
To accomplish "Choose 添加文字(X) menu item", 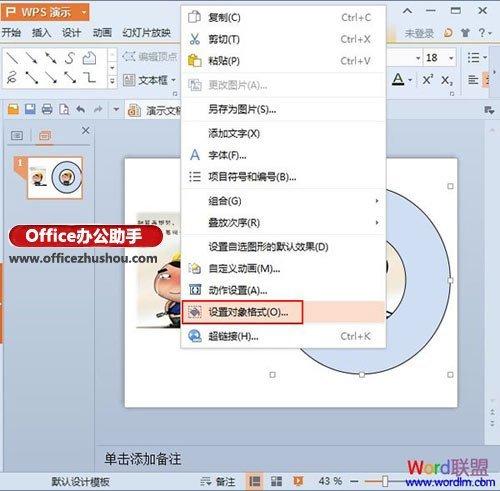I will pos(284,133).
